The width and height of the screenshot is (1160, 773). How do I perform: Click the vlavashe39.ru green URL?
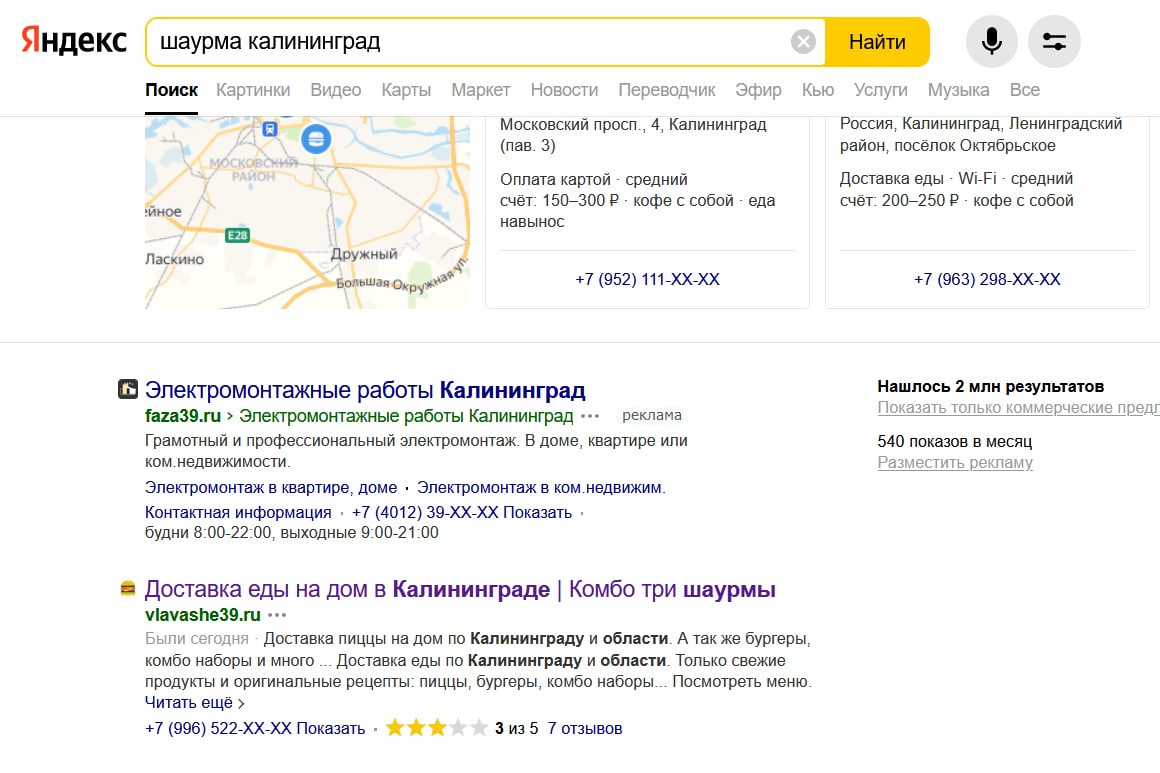pos(203,615)
